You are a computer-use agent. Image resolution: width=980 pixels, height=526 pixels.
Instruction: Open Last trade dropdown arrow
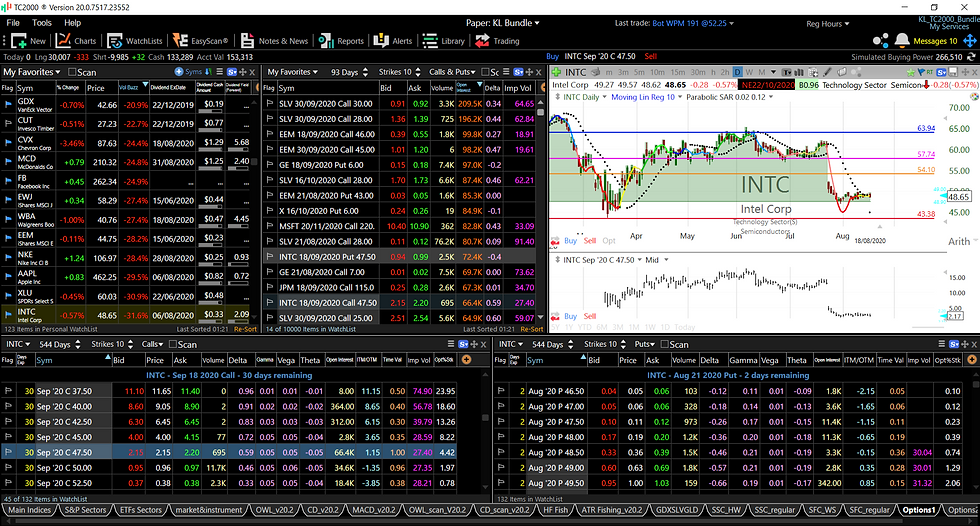[x=731, y=23]
